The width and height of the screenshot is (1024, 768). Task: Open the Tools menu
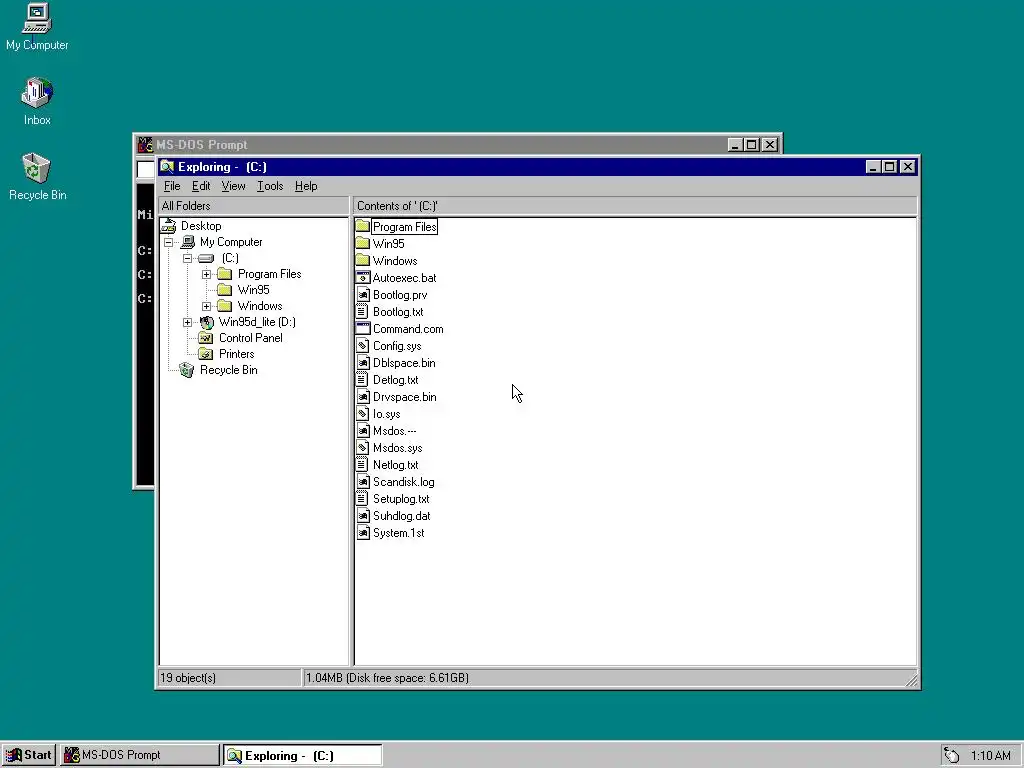click(x=270, y=186)
